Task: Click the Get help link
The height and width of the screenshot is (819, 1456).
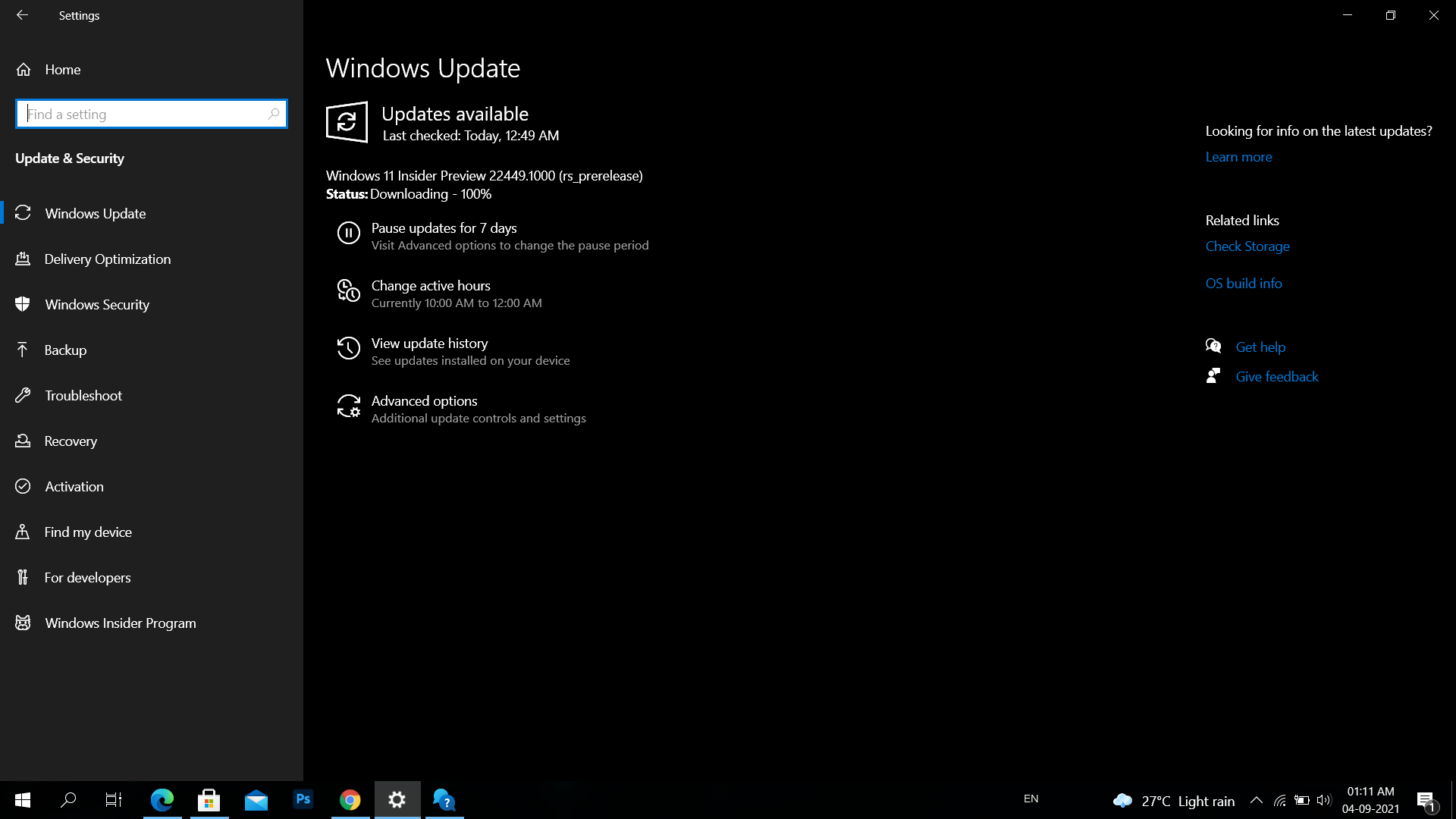Action: (1260, 347)
